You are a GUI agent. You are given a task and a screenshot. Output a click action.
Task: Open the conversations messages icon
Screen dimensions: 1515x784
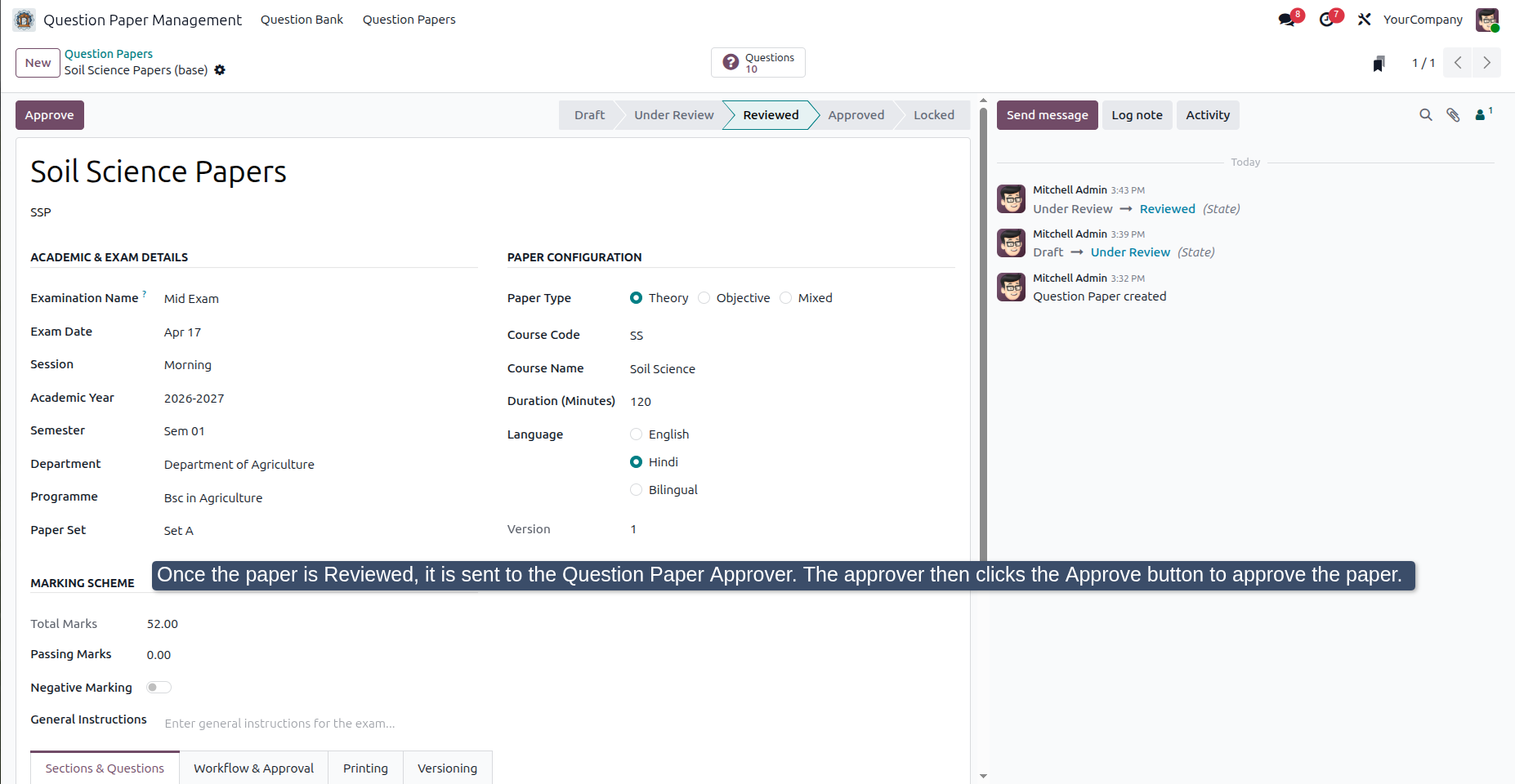1287,20
